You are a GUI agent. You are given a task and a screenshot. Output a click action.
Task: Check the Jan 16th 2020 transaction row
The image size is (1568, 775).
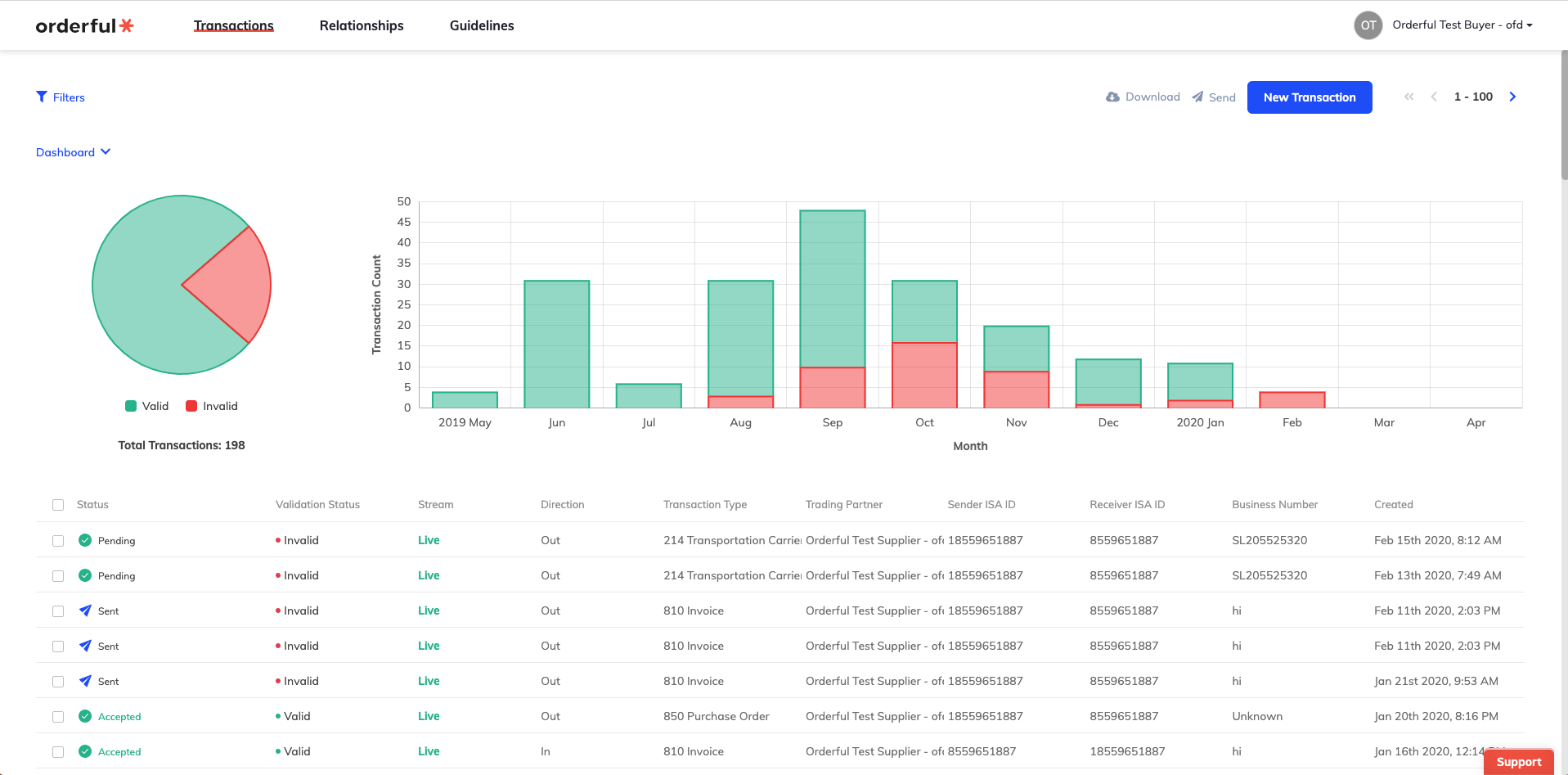(x=58, y=752)
